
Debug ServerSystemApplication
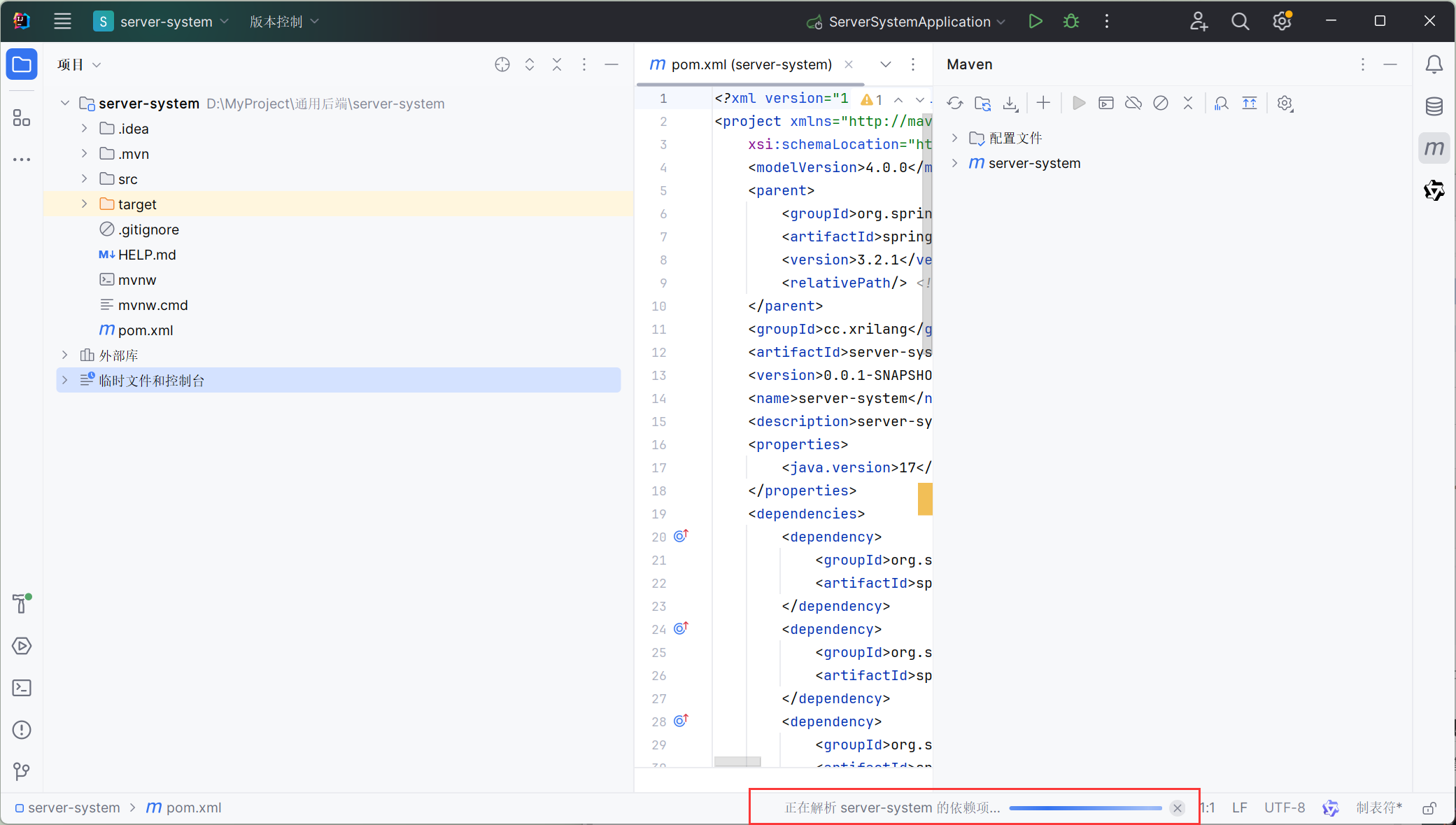(x=1070, y=21)
